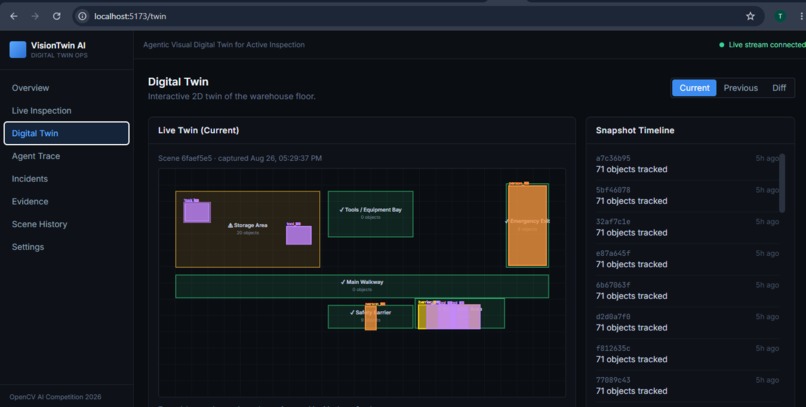Select the Safety Barrier zone
The image size is (806, 407).
pos(370,317)
